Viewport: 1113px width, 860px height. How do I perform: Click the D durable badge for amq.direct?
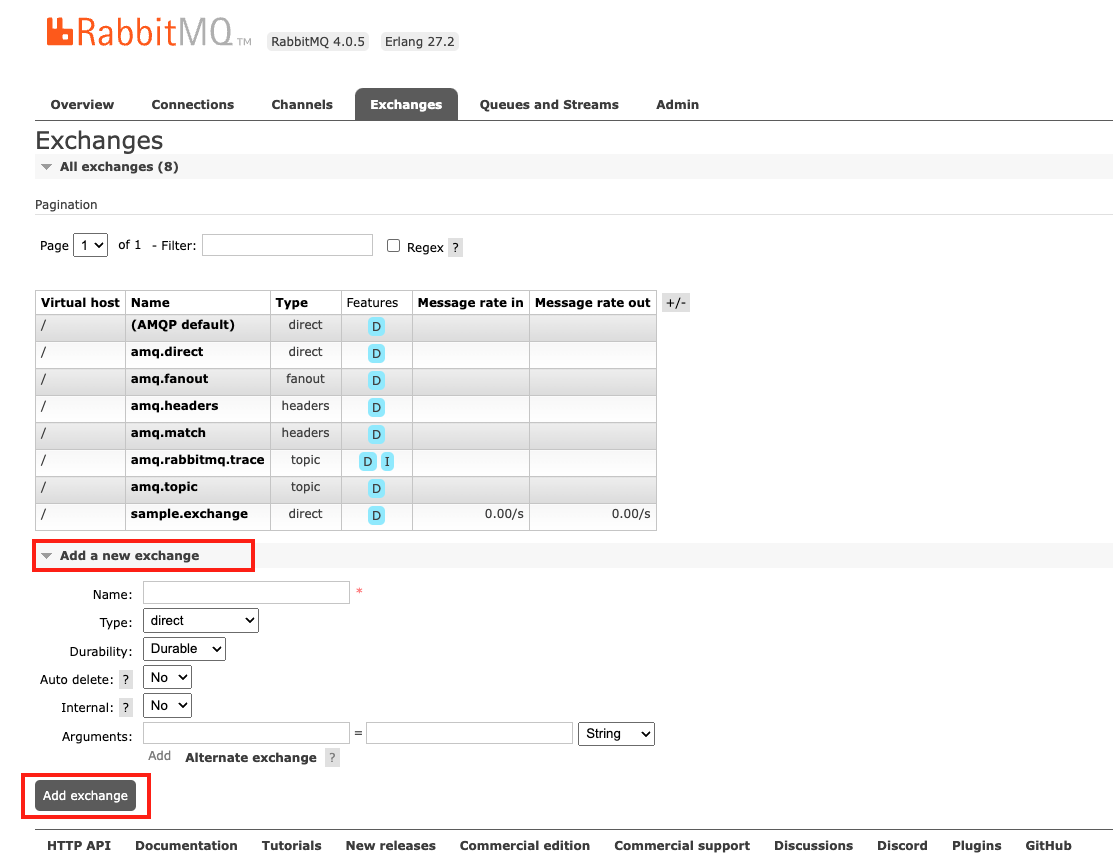pos(377,353)
